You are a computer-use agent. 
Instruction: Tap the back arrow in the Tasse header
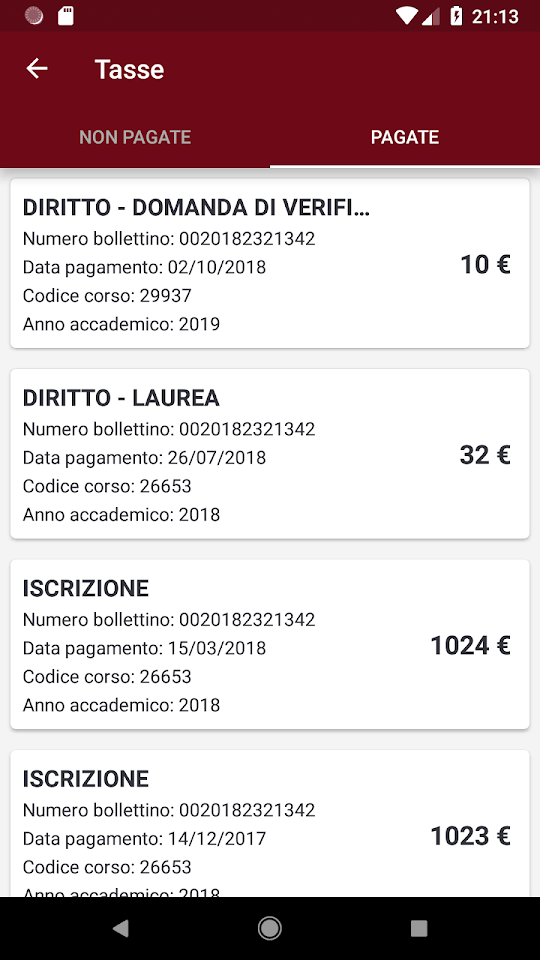(x=37, y=69)
